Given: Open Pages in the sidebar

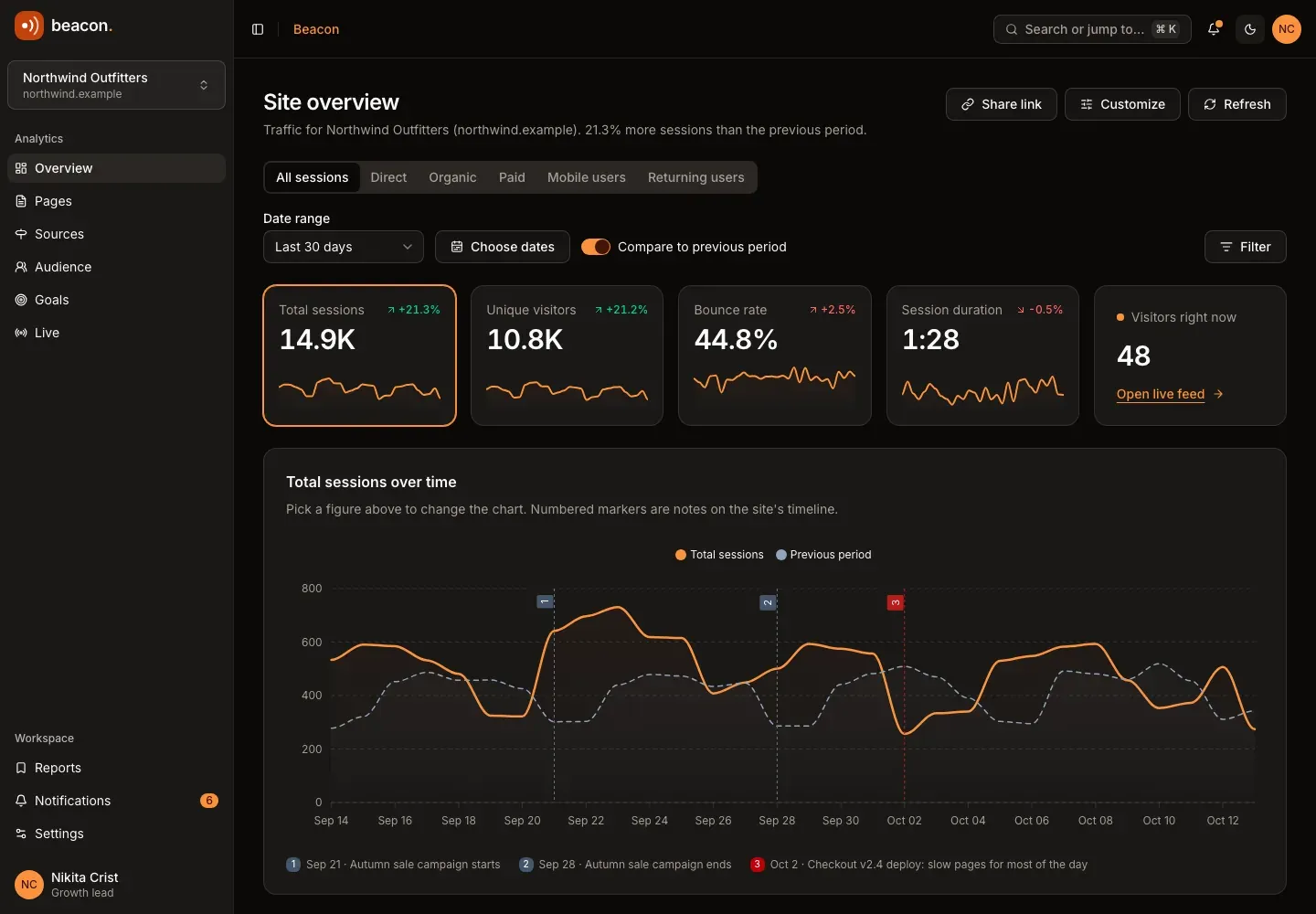Looking at the screenshot, I should [116, 201].
